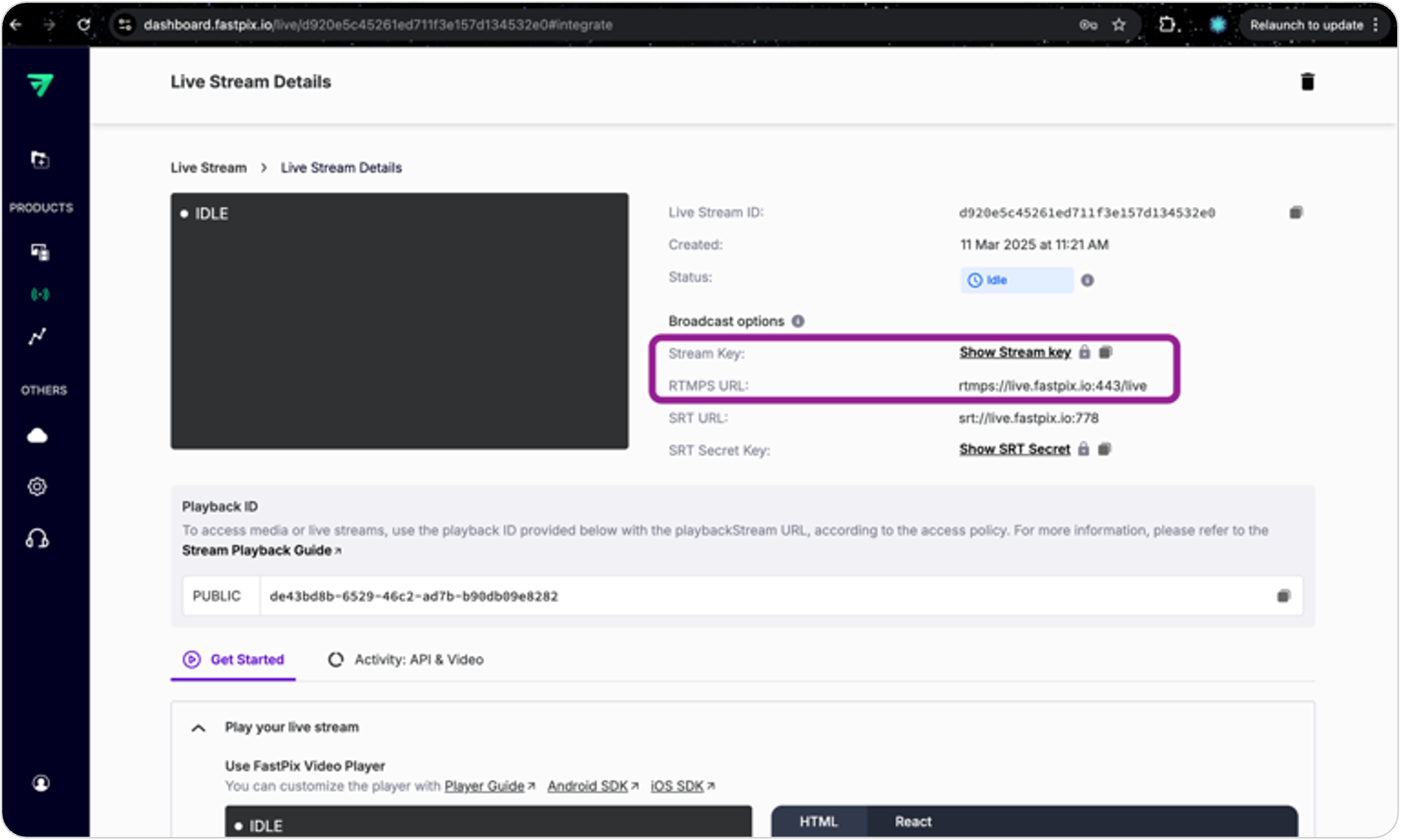Click the SRT URL srt://live.fastpix.io:778
1401x840 pixels.
click(1028, 418)
